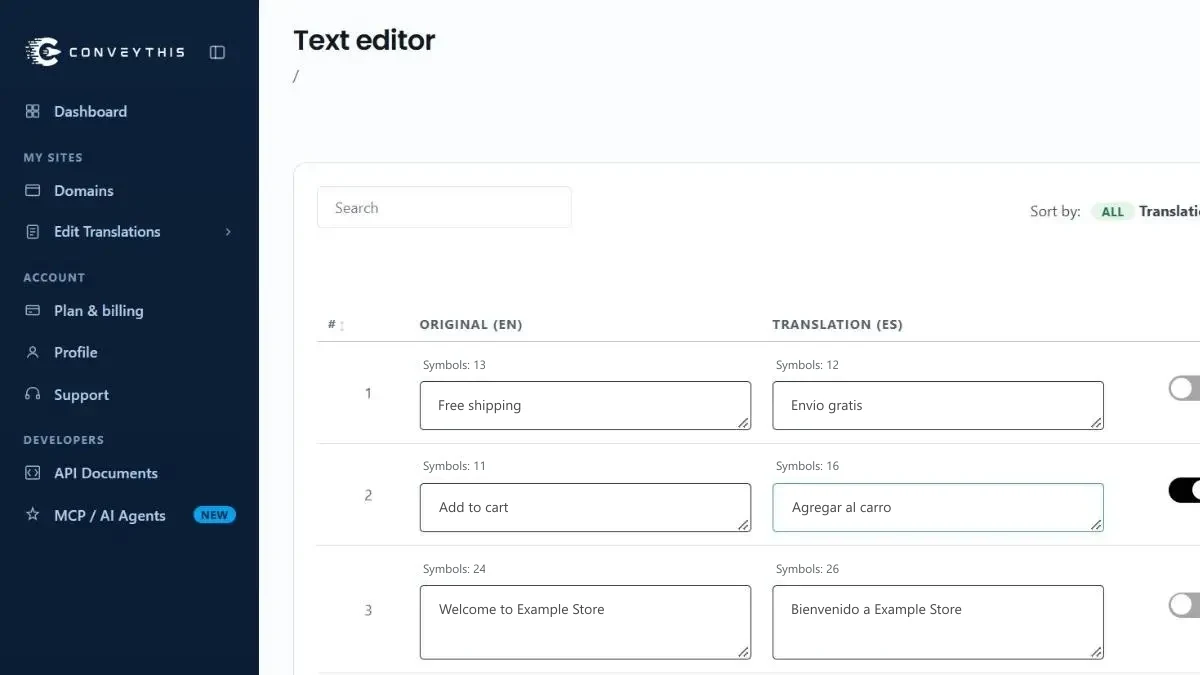1200x675 pixels.
Task: Grab the resize handle of 'Envio gratis' field
Action: (x=1096, y=423)
